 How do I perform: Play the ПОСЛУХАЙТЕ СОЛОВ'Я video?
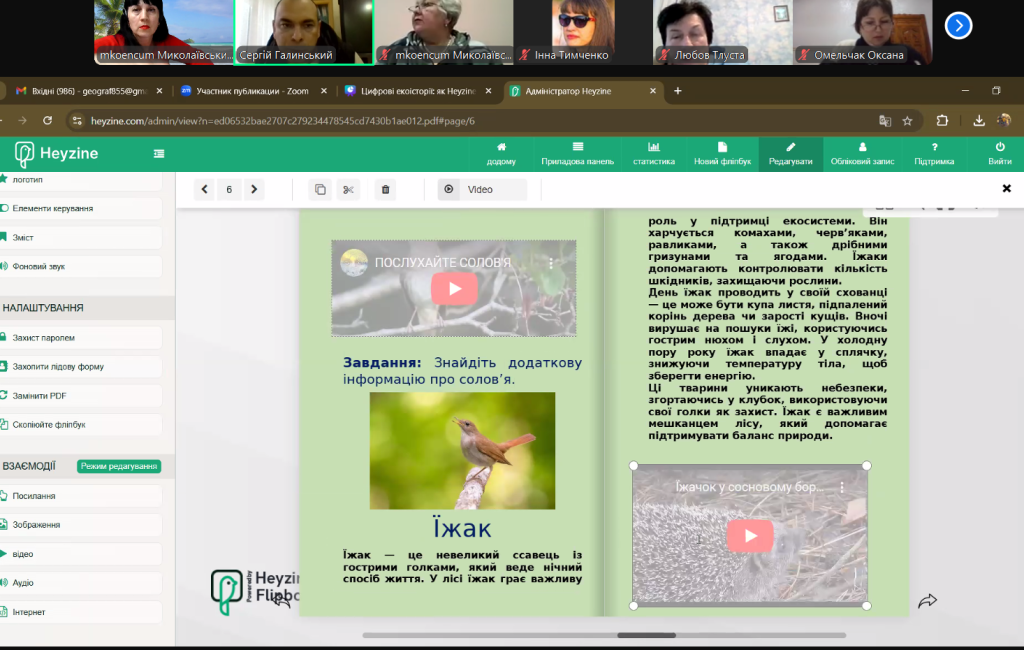point(454,289)
